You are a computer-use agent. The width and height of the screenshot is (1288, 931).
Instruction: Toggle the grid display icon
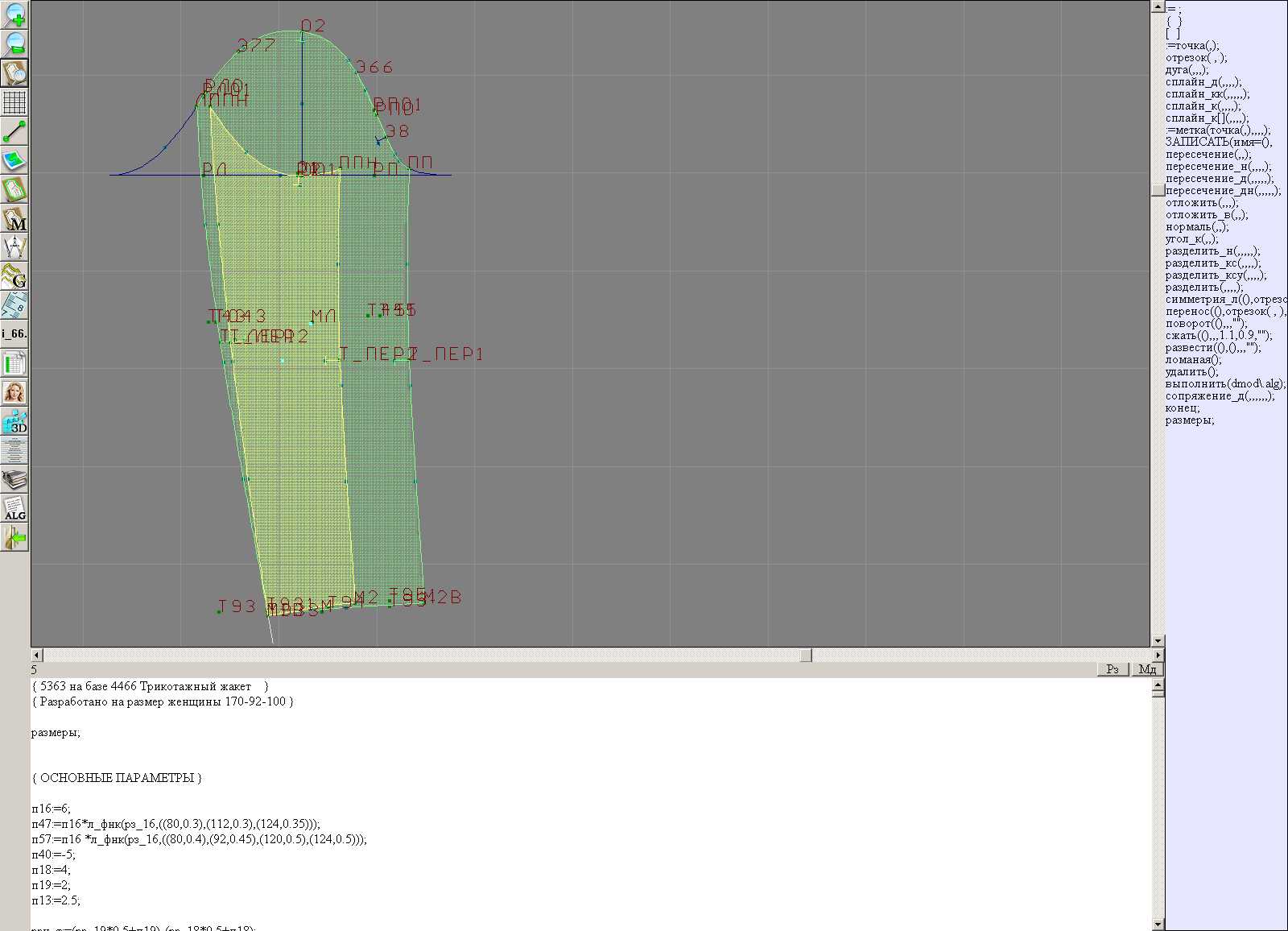coord(14,102)
